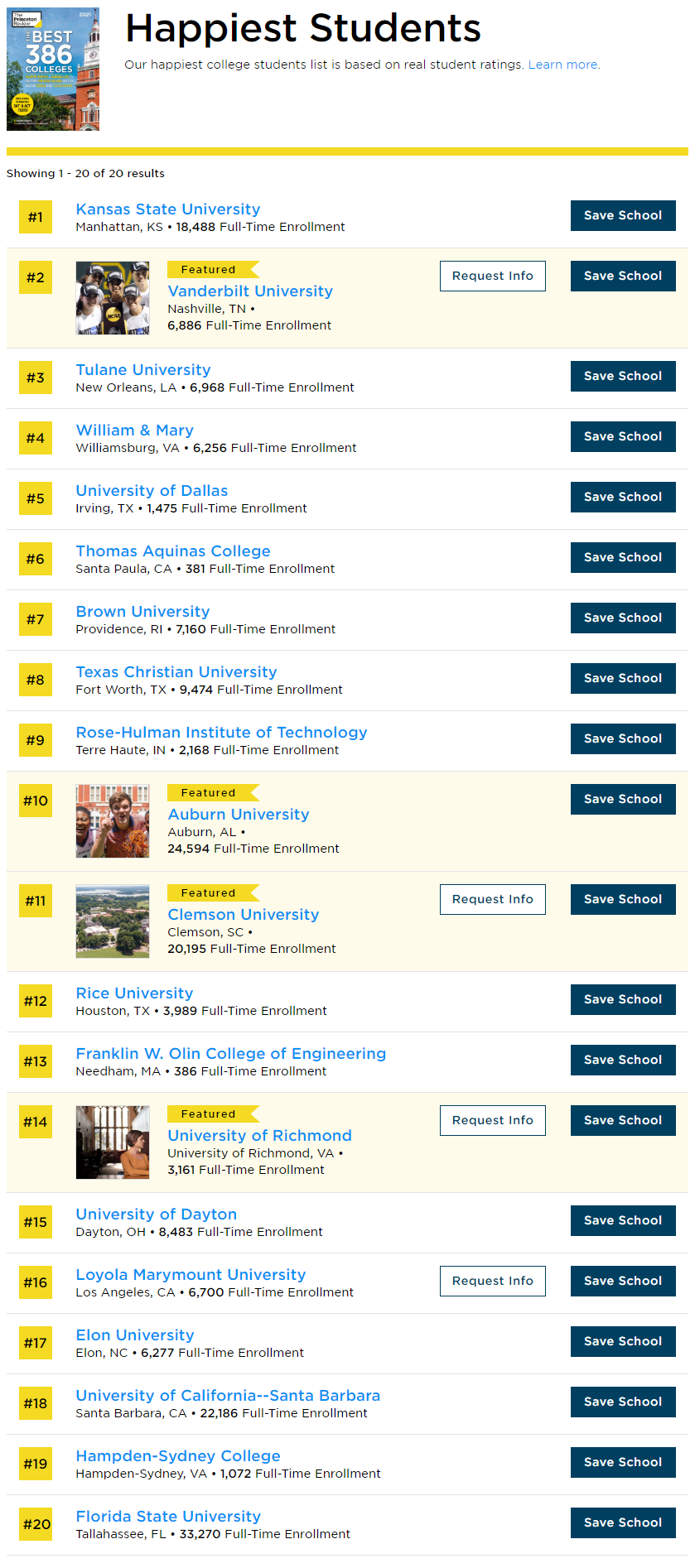This screenshot has width=695, height=1568.
Task: Click the Vanderbilt University student photo
Action: [113, 298]
